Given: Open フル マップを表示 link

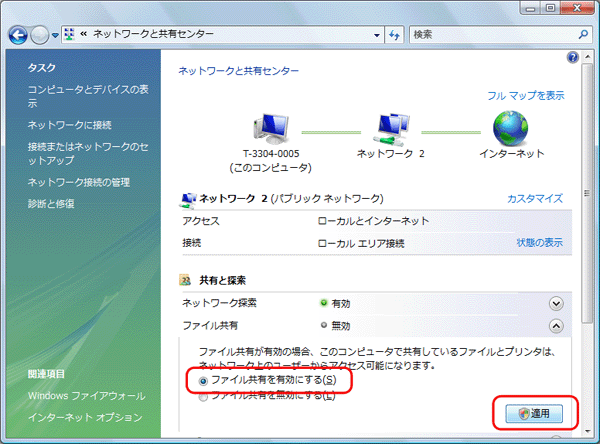Looking at the screenshot, I should [x=525, y=96].
